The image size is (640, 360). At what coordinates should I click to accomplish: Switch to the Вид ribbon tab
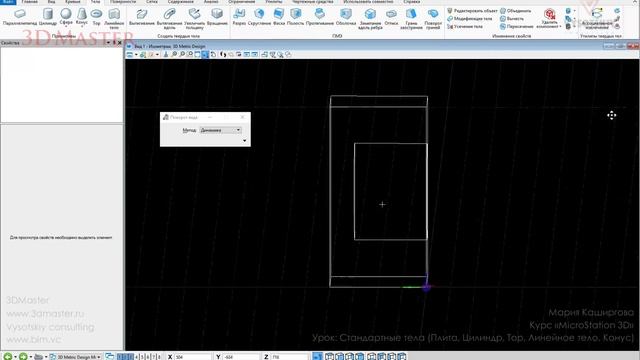(x=51, y=2)
